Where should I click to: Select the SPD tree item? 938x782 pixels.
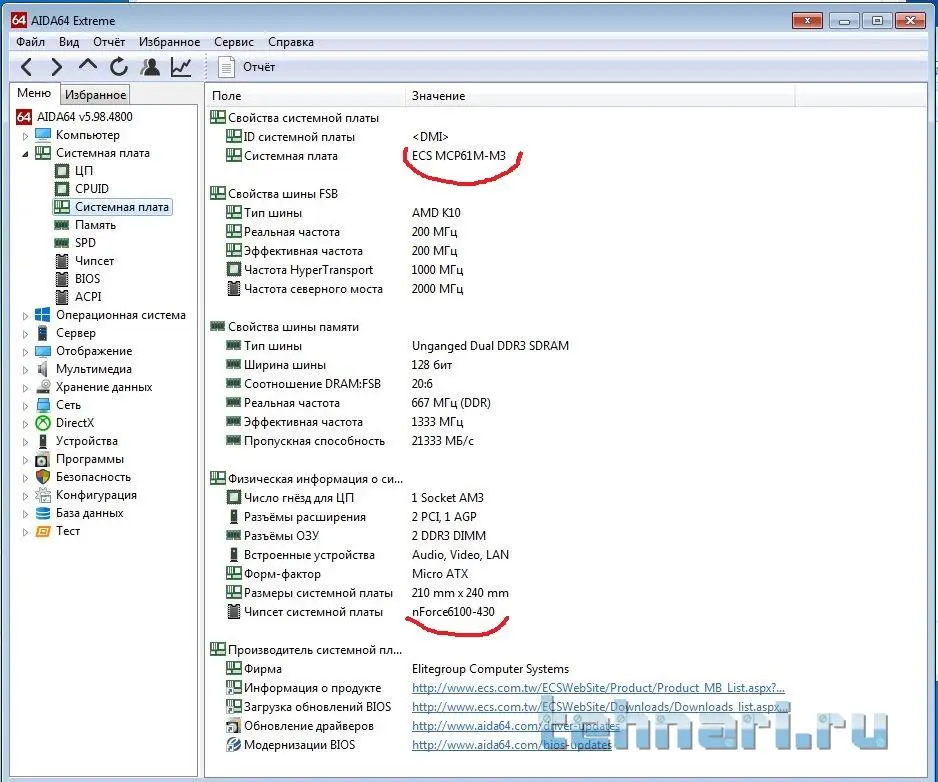(x=85, y=243)
